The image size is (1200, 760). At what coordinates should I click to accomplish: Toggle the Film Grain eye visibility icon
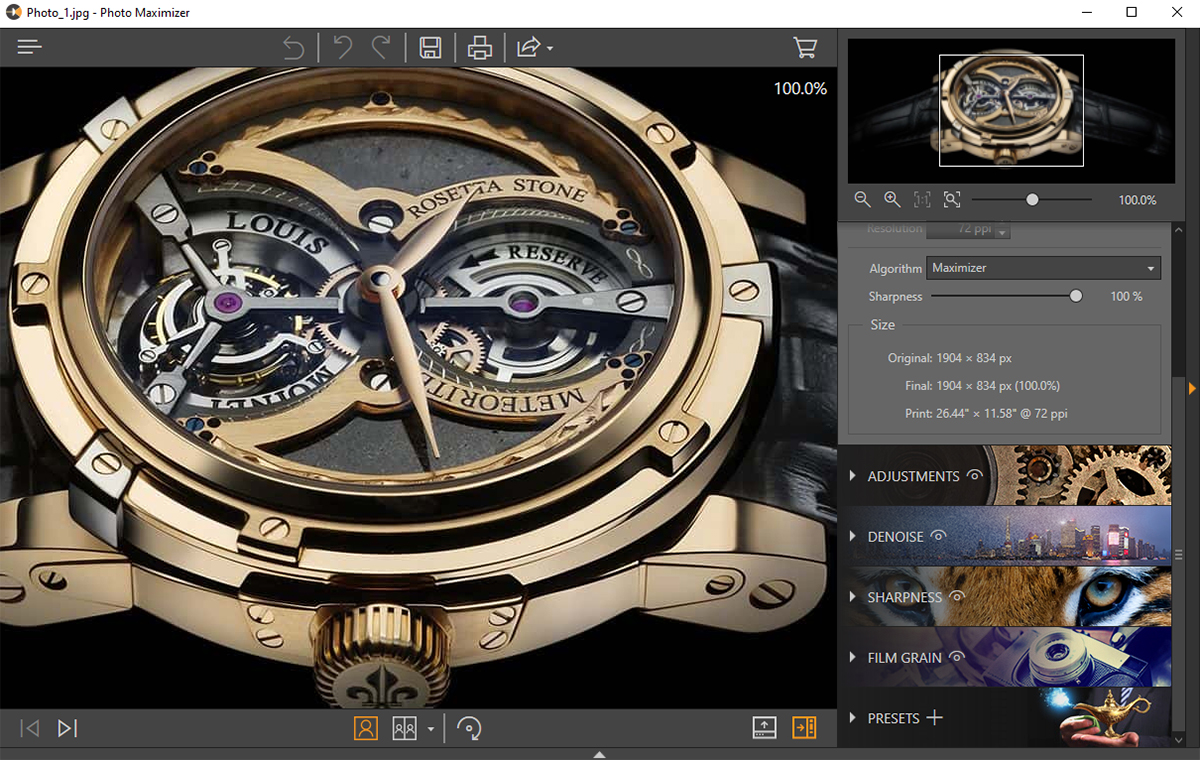point(956,657)
